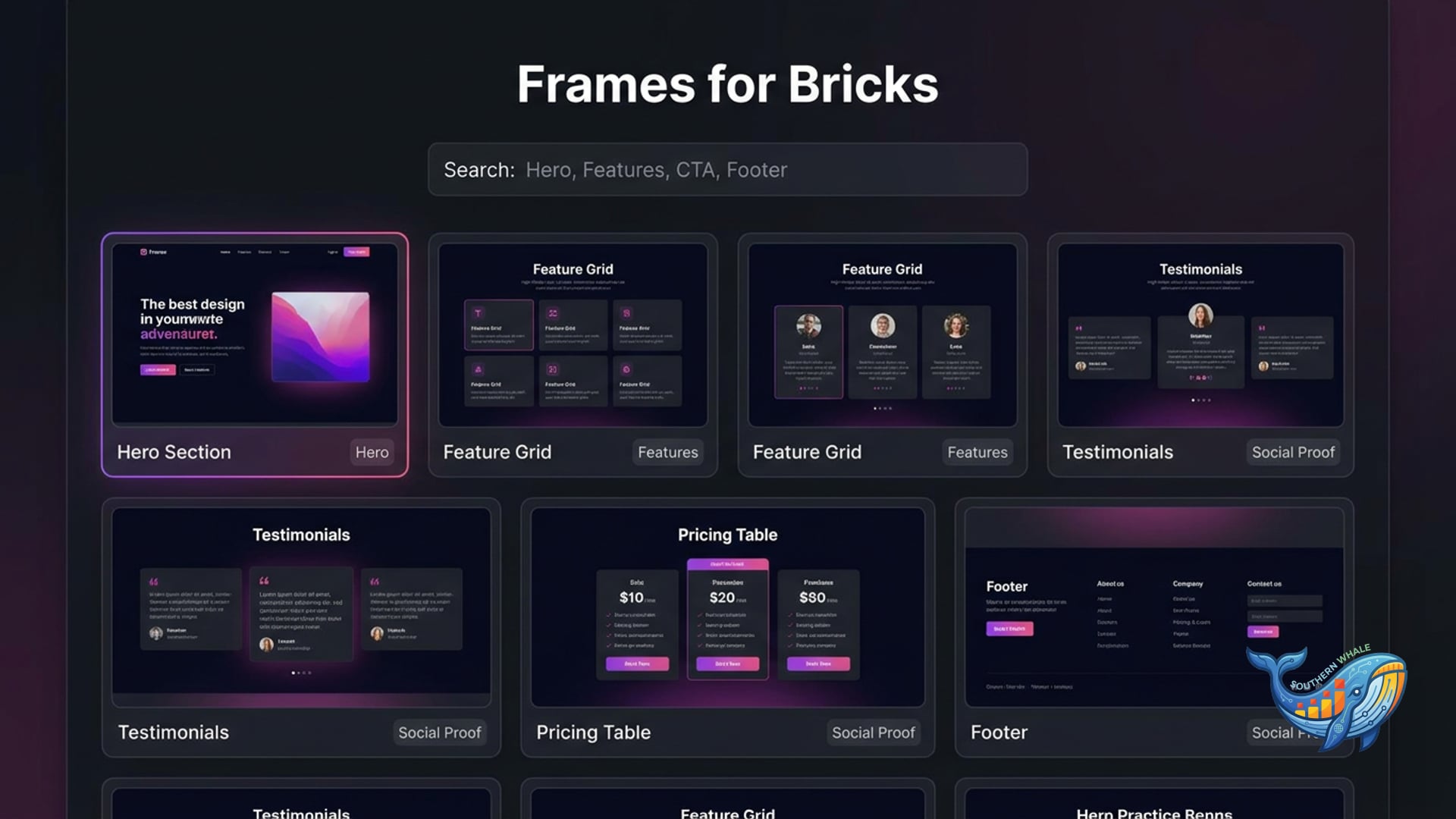
Task: Click the Search: label in search bar
Action: click(x=479, y=170)
